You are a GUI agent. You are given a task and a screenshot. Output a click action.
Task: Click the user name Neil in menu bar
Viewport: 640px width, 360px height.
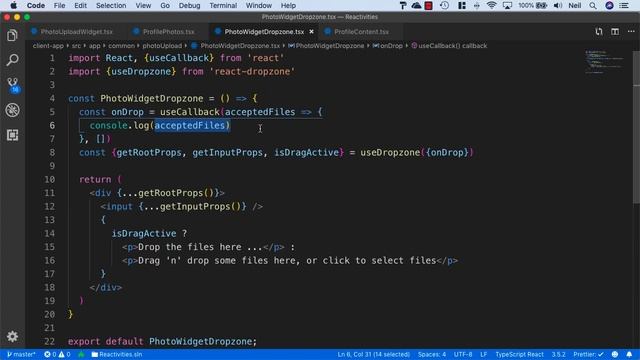[x=575, y=5]
